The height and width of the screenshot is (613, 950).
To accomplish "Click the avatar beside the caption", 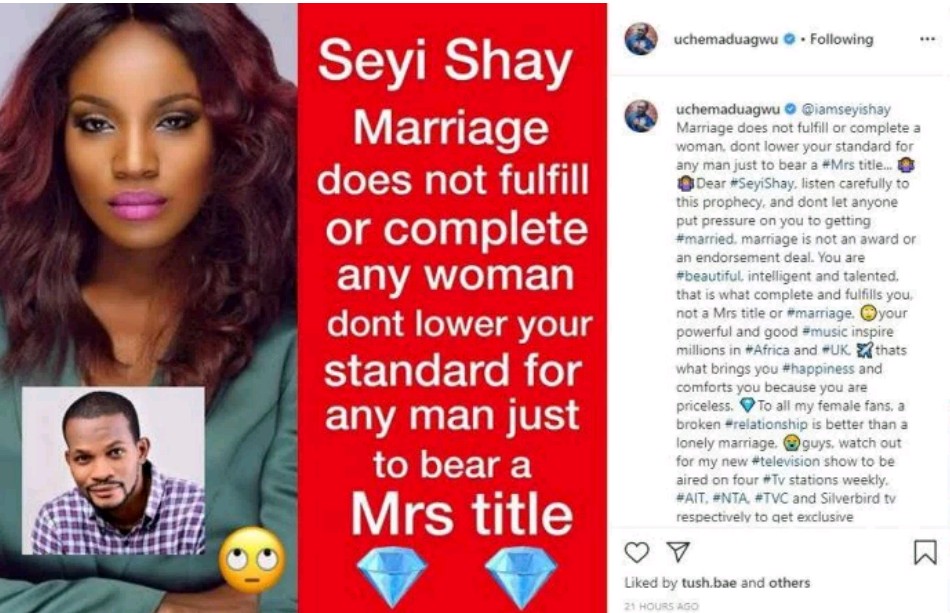I will [641, 116].
